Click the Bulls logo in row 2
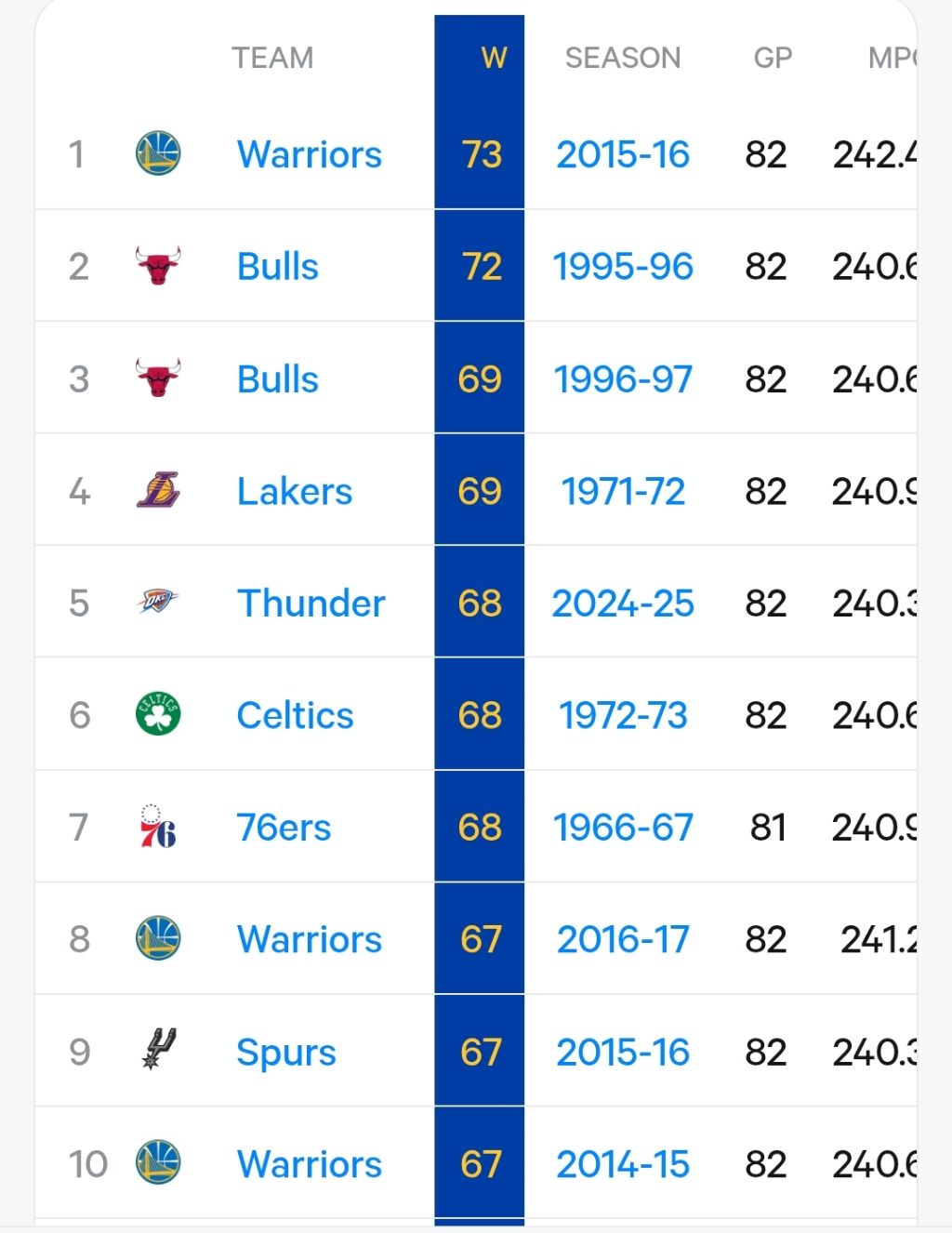Image resolution: width=952 pixels, height=1233 pixels. click(158, 267)
